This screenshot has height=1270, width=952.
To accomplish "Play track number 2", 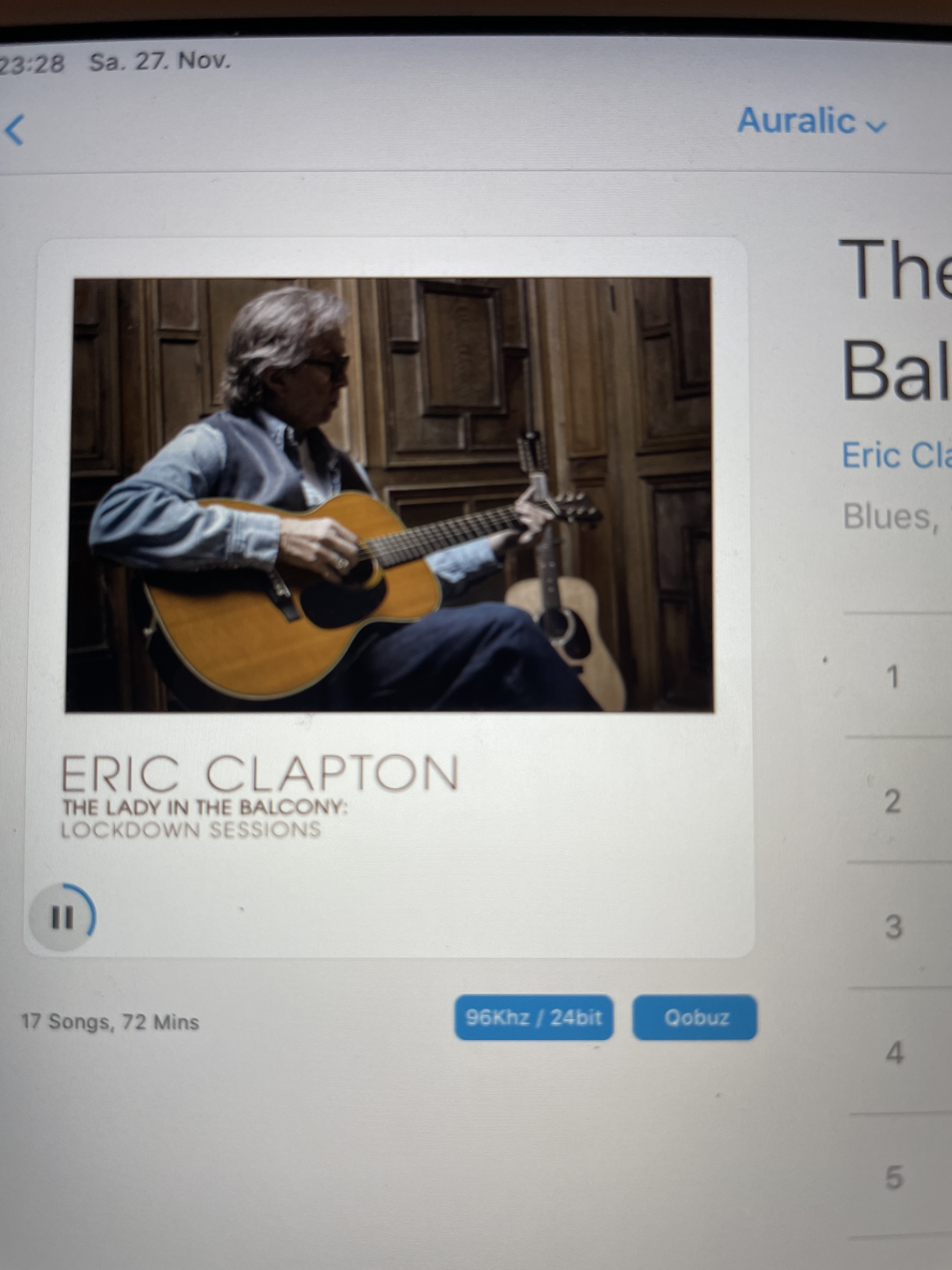I will [892, 802].
